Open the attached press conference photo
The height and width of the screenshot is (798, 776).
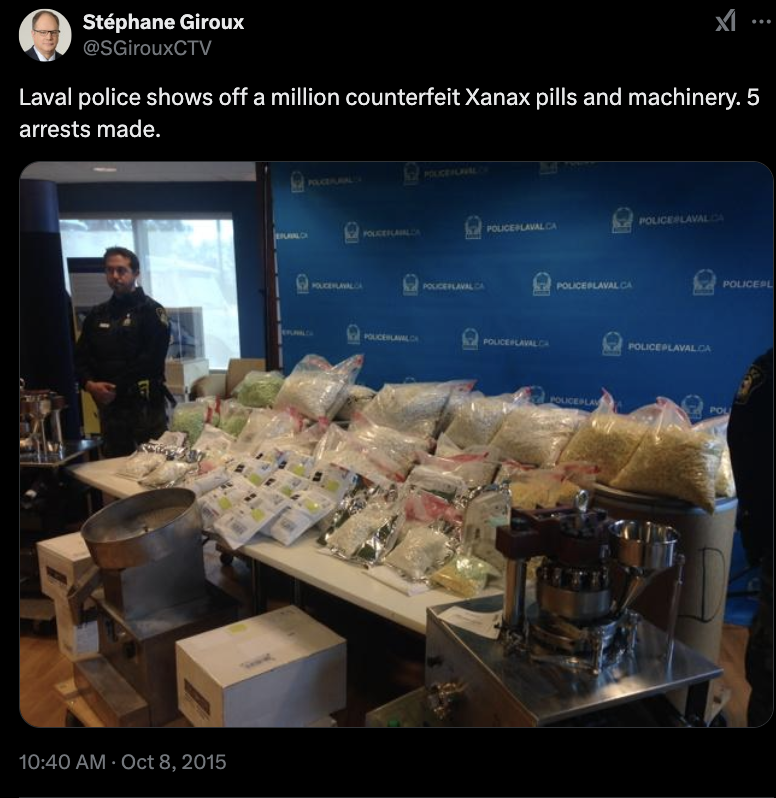point(396,444)
